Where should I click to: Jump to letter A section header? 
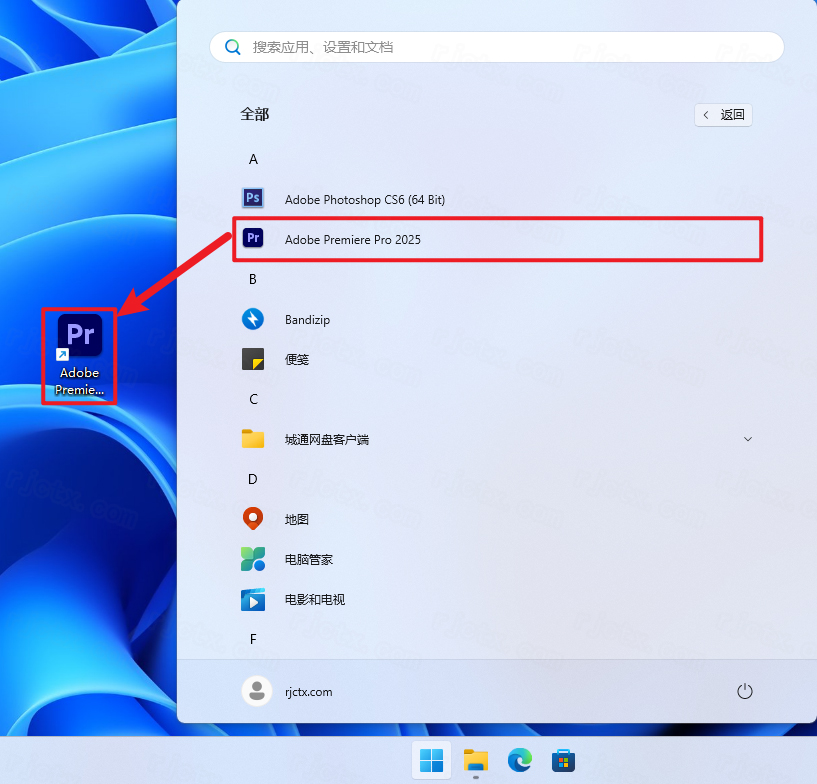253,159
